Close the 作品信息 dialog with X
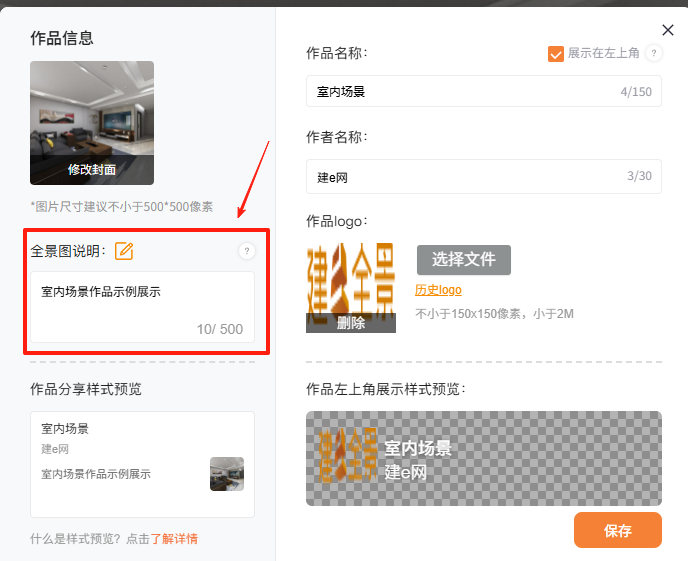This screenshot has height=561, width=688. click(x=668, y=31)
